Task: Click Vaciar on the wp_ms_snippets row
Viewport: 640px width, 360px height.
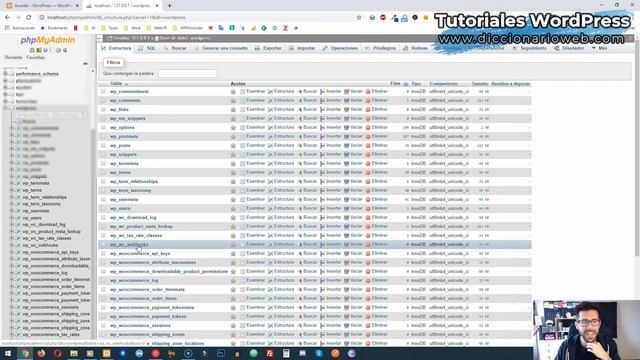Action: (x=353, y=118)
